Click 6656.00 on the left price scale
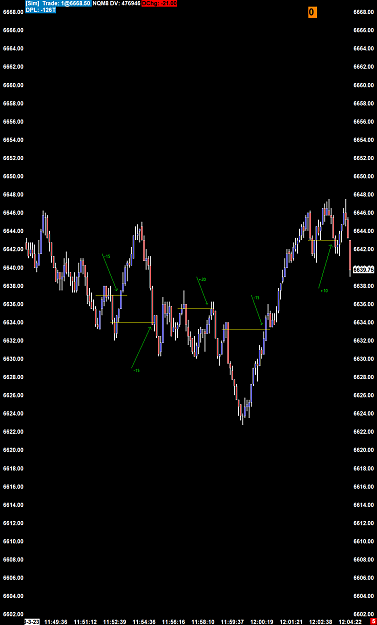This screenshot has height=625, width=377. pos(13,122)
